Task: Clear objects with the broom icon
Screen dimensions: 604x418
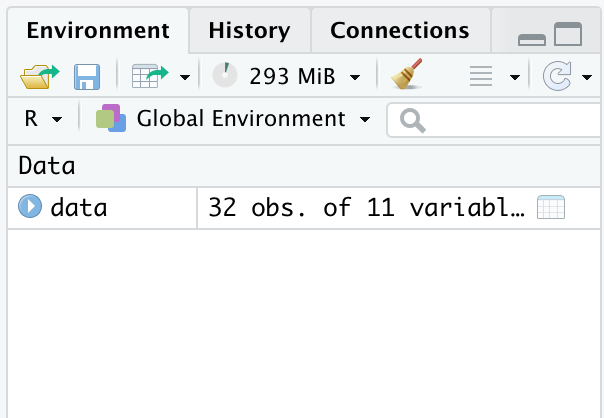Action: tap(407, 74)
